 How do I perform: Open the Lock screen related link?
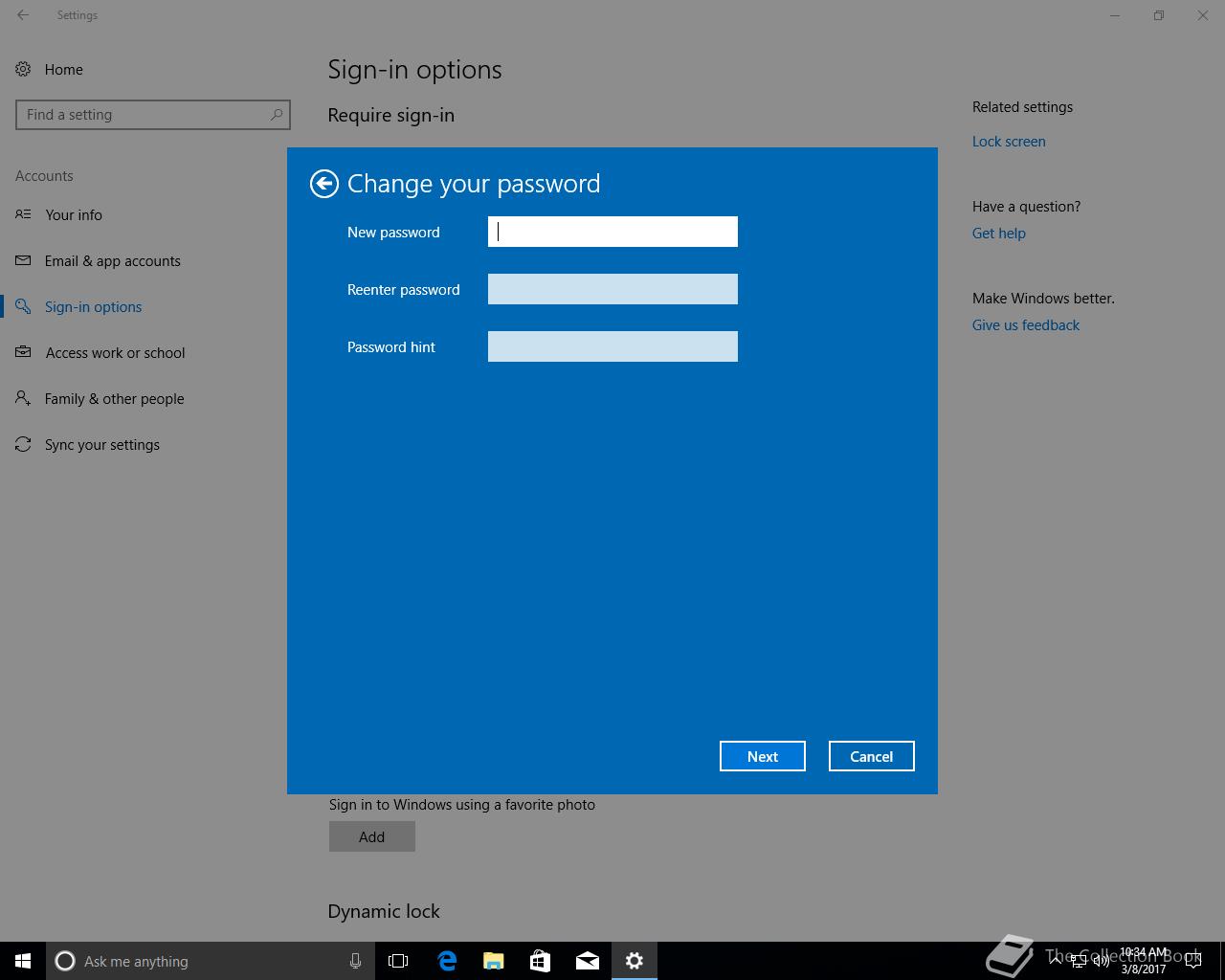[x=1009, y=142]
